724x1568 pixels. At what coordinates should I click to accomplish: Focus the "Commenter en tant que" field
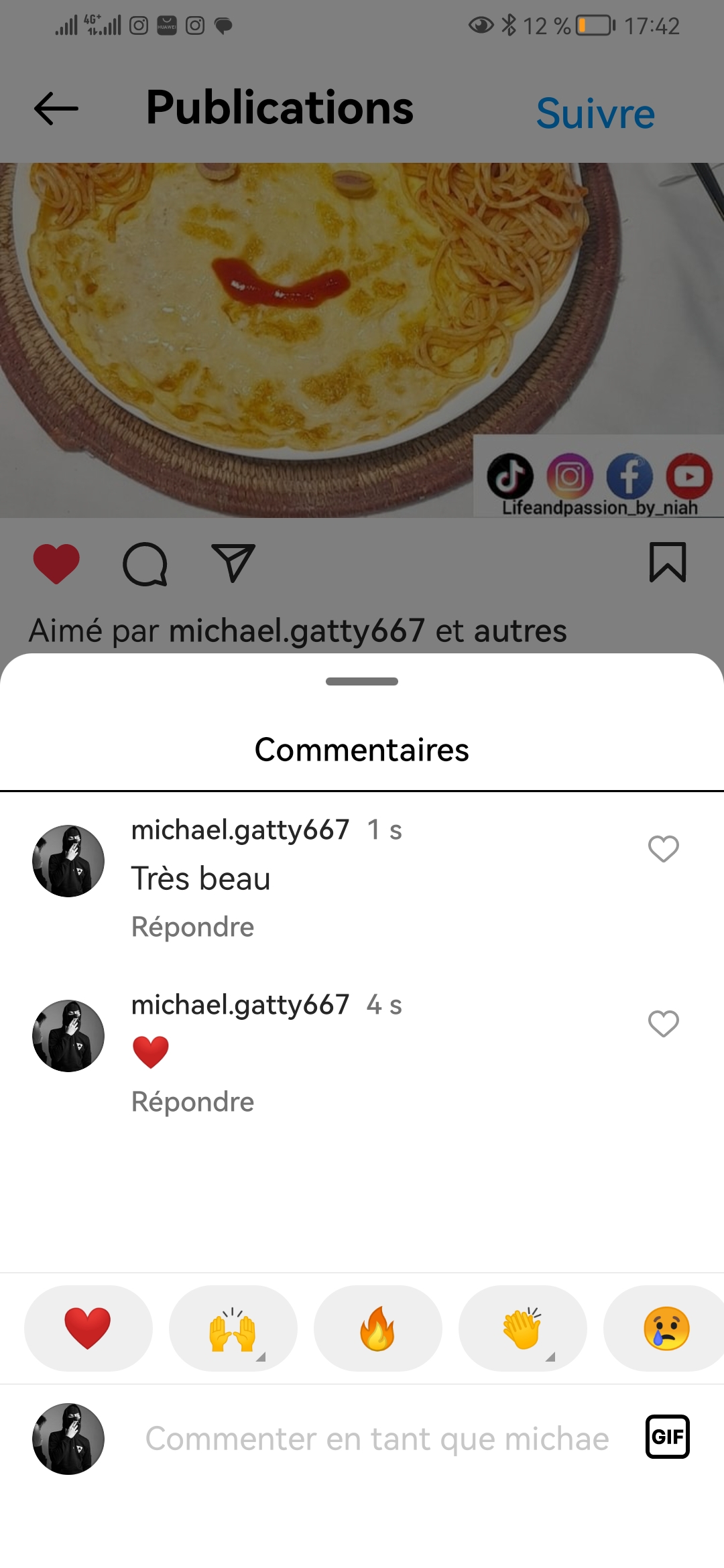pos(377,1439)
